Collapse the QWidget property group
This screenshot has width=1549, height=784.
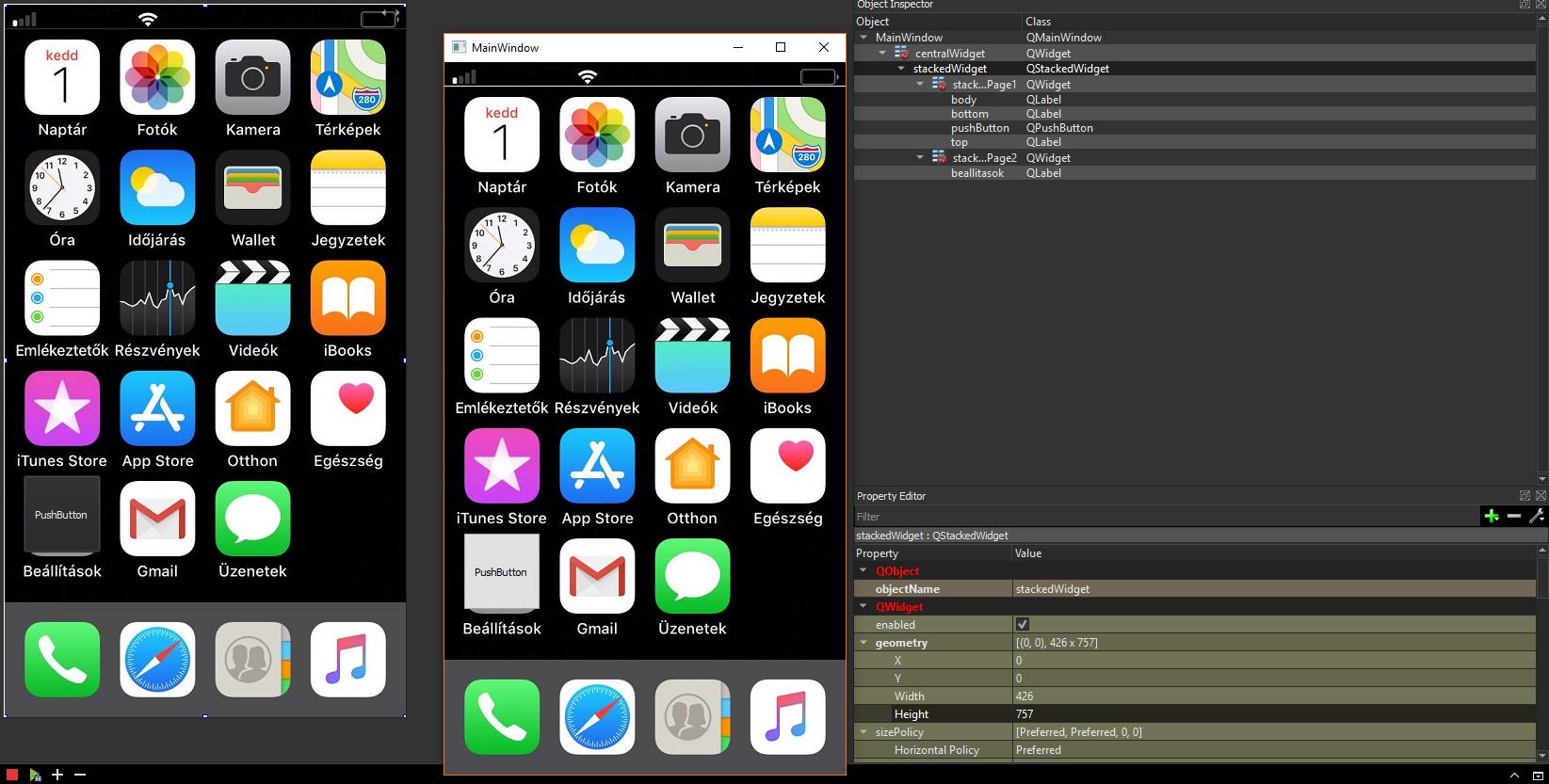pos(863,606)
